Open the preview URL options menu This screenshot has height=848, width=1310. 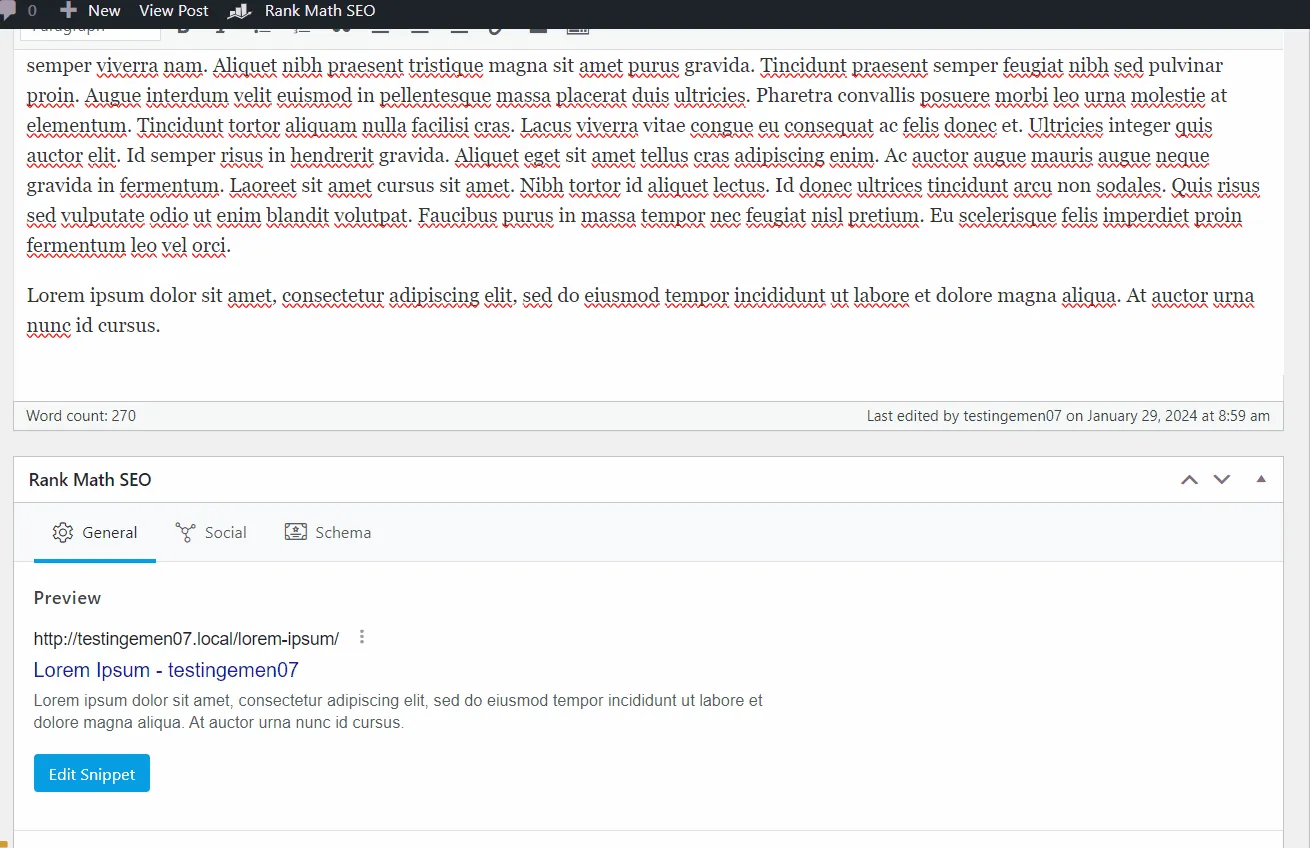[x=361, y=637]
